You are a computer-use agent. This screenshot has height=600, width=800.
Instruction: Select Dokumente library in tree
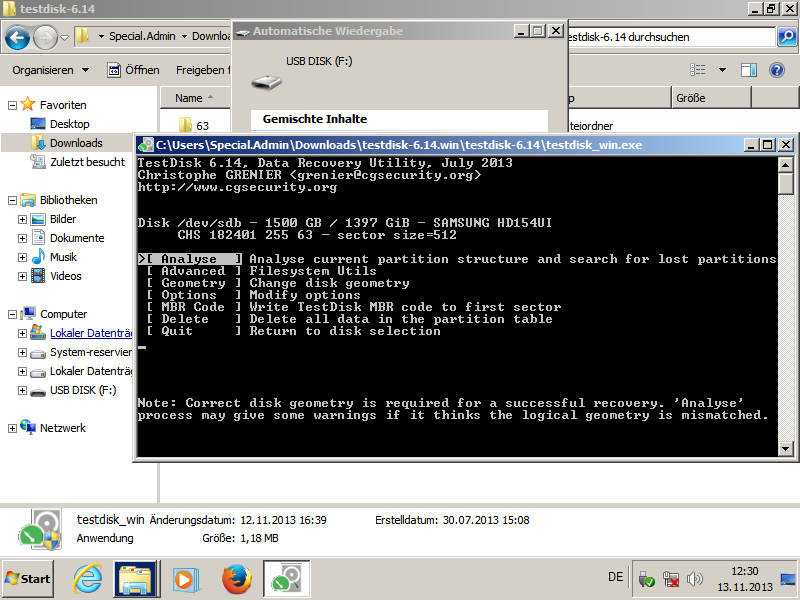(77, 238)
